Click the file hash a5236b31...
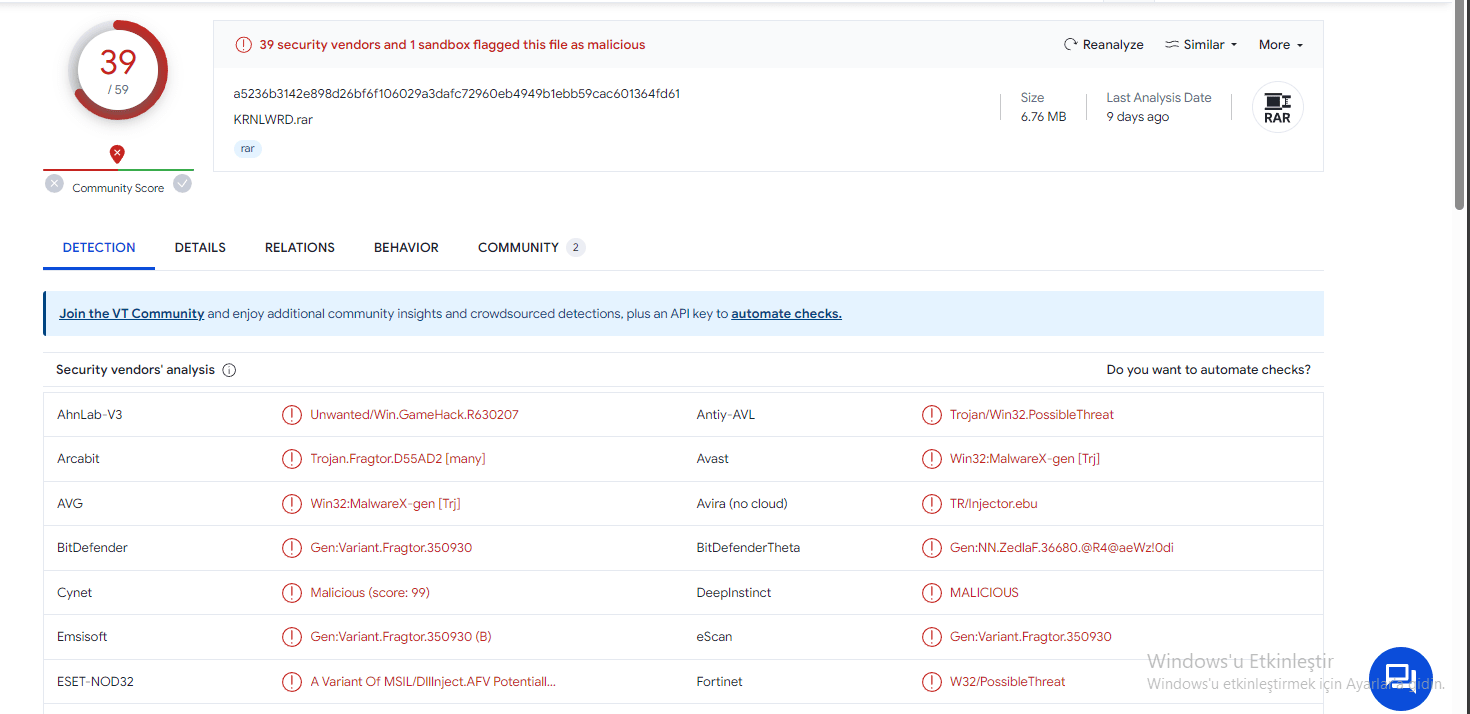This screenshot has width=1470, height=714. (x=457, y=94)
